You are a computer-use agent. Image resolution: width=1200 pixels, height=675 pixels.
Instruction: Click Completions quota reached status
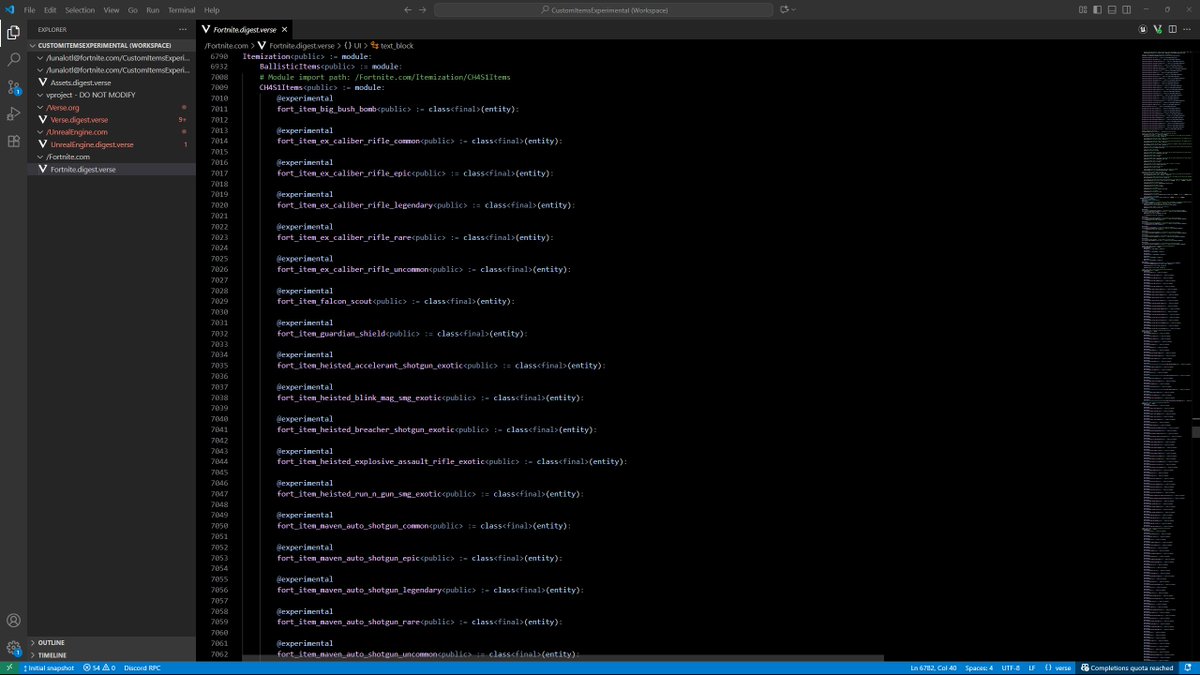coord(1128,667)
